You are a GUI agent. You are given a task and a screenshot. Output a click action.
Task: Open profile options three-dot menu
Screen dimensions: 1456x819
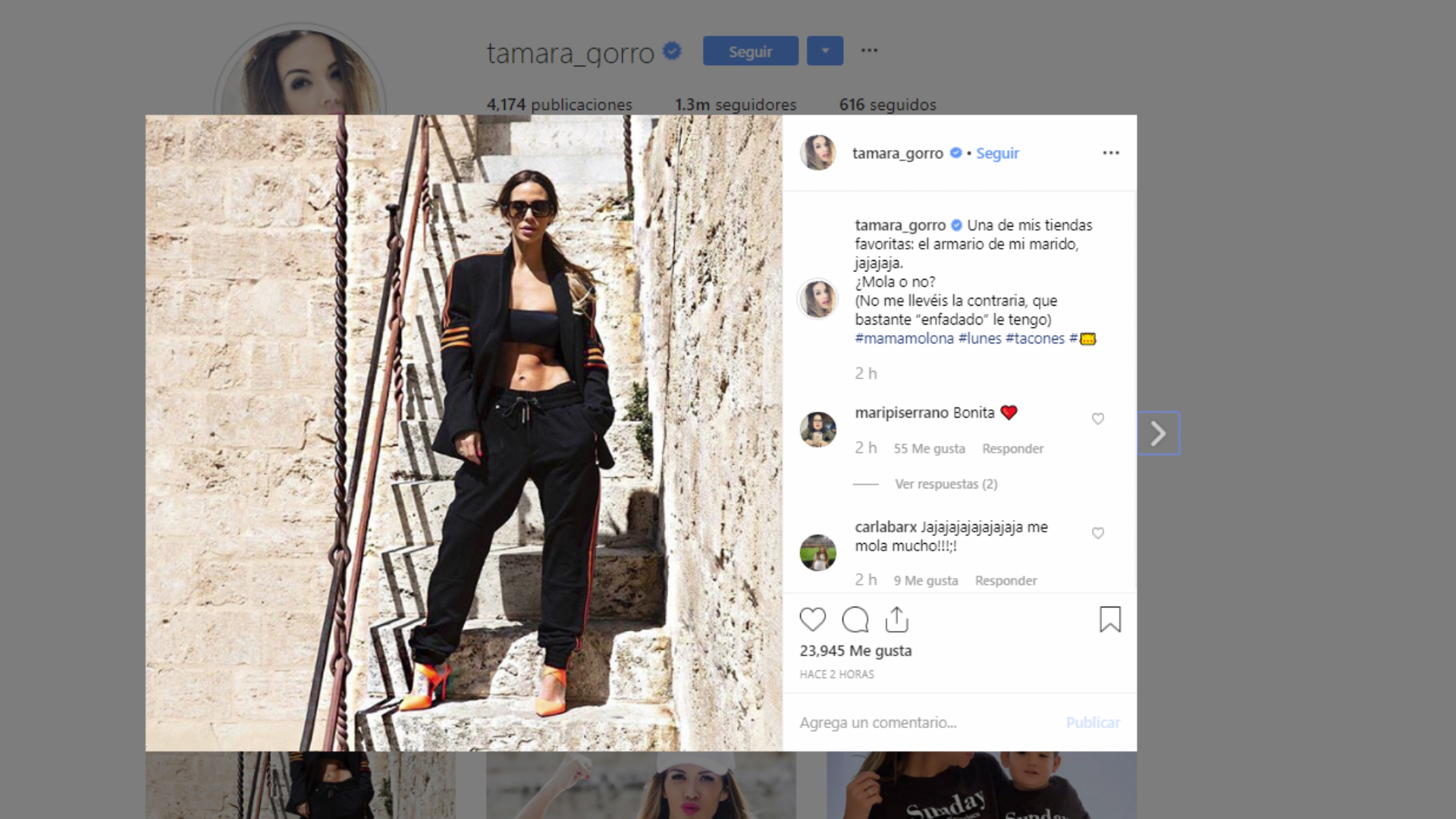[x=869, y=51]
